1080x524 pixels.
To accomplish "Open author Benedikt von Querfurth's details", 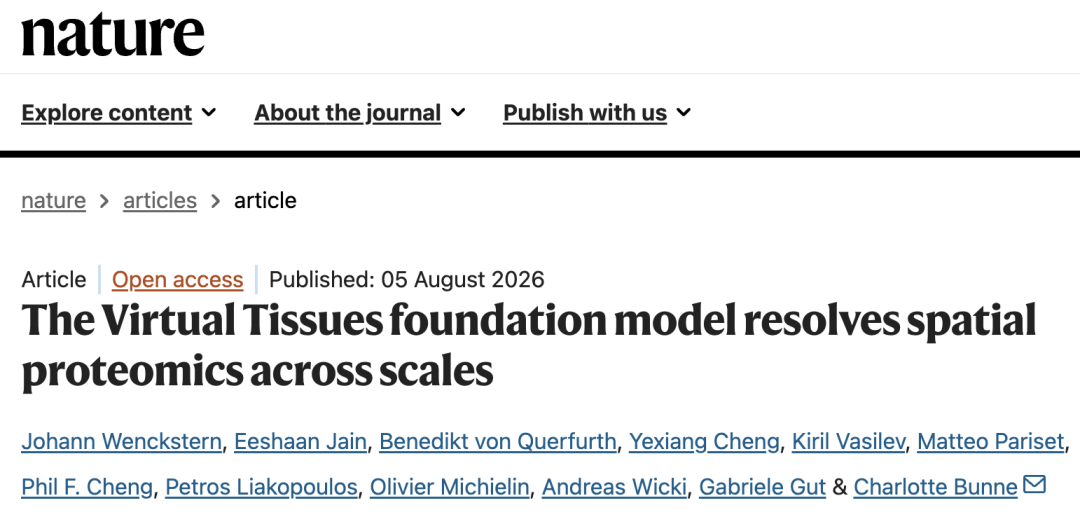I will click(497, 441).
